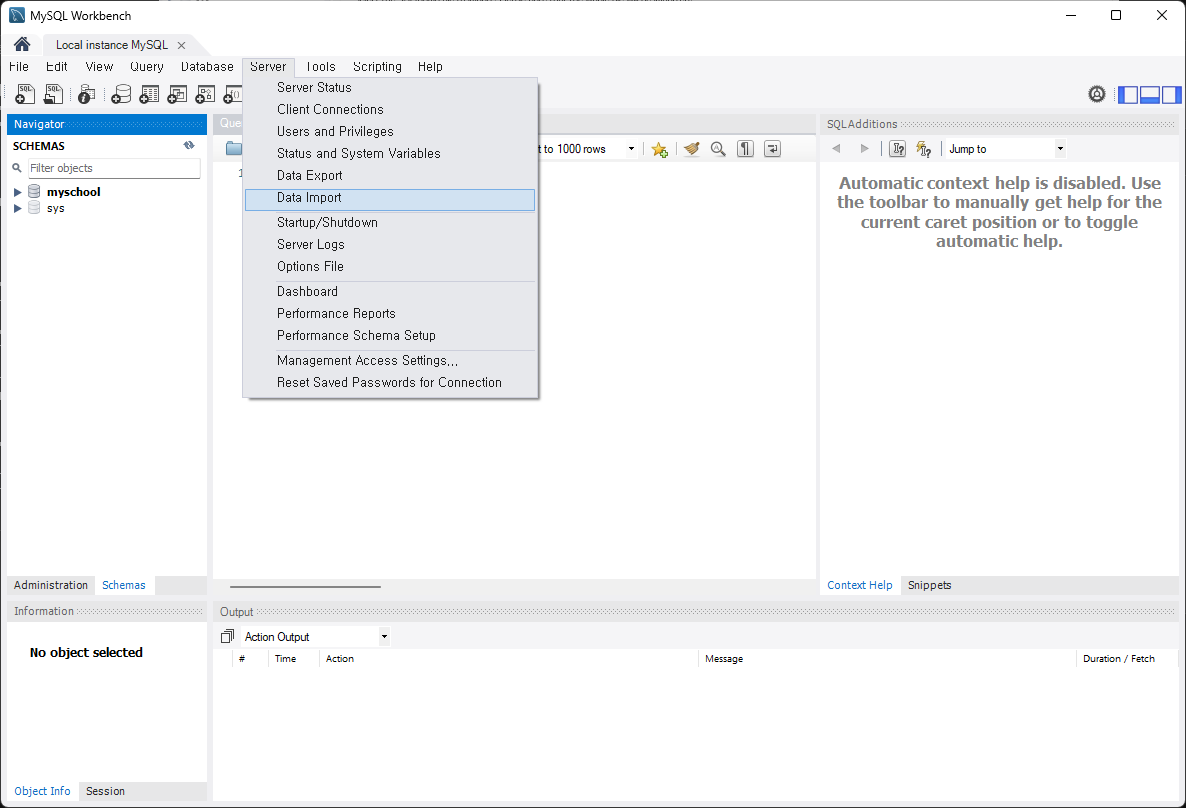Image resolution: width=1186 pixels, height=808 pixels.
Task: Switch to the Schemas tab
Action: (x=124, y=585)
